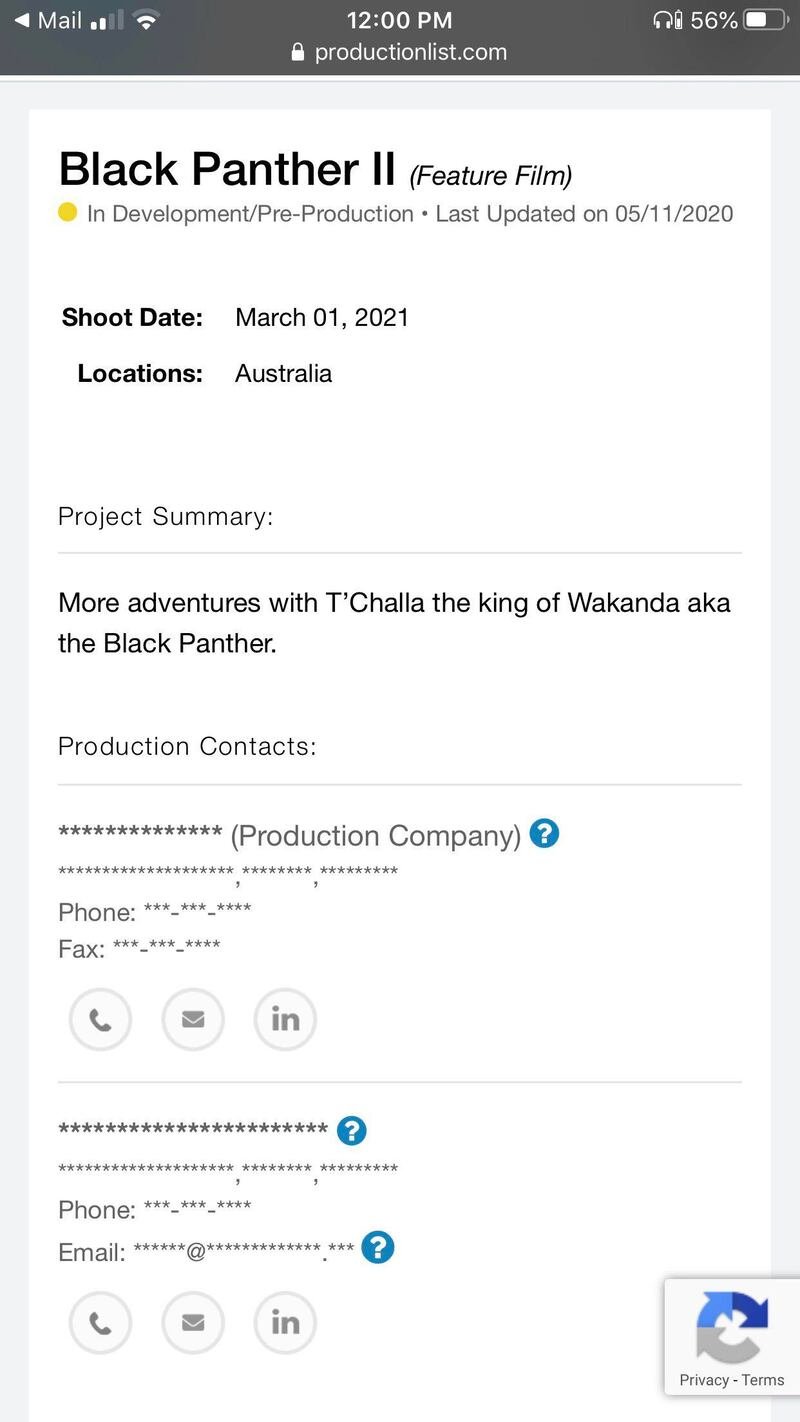Image resolution: width=800 pixels, height=1422 pixels.
Task: Open reCAPTCHA Terms link
Action: pyautogui.click(x=764, y=1380)
